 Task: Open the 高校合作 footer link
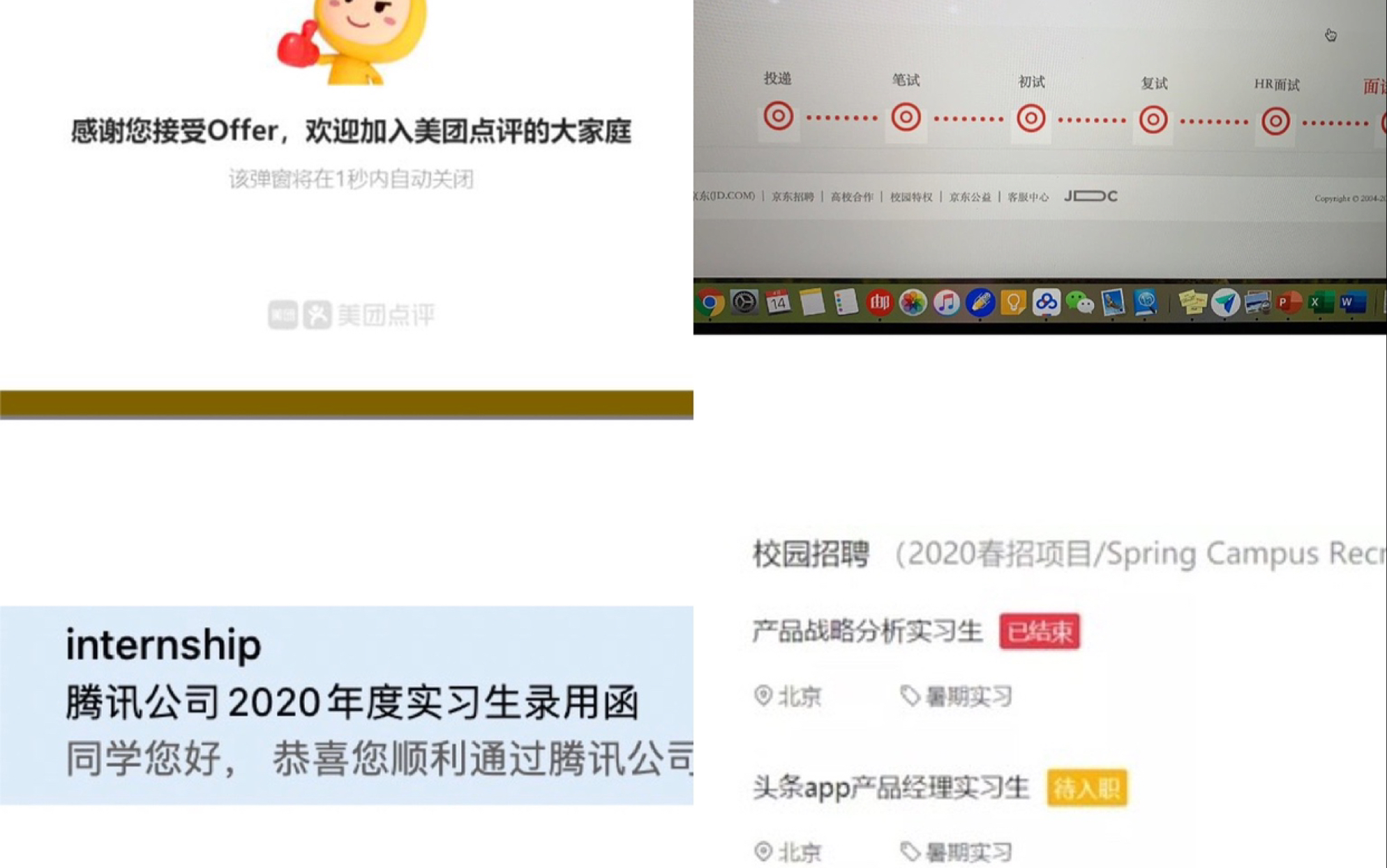(x=852, y=197)
